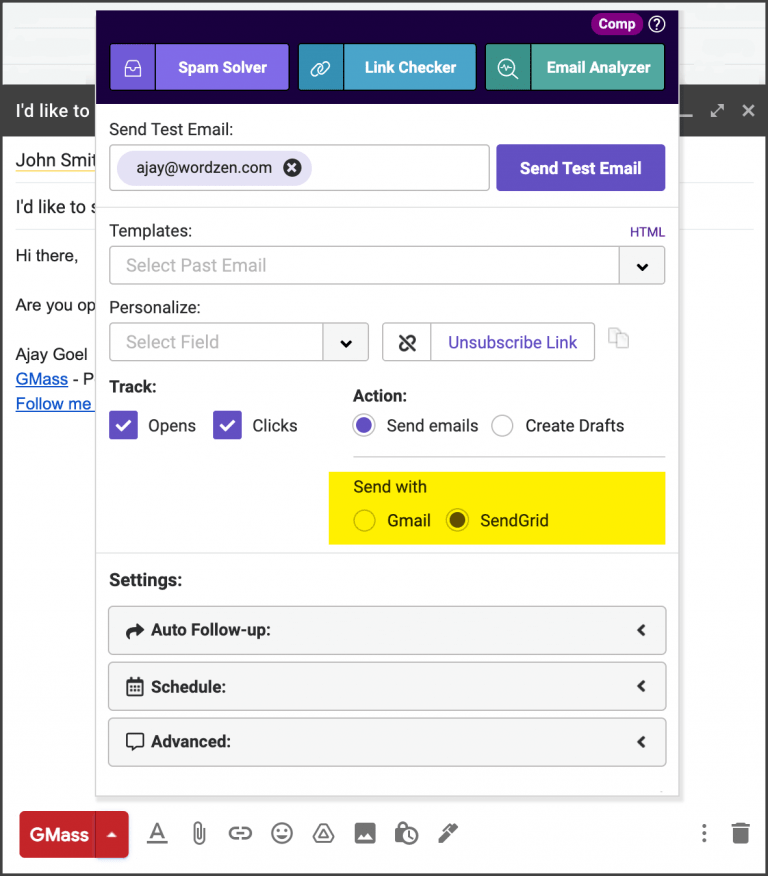
Task: Insert files using Google Drive icon
Action: tap(323, 834)
